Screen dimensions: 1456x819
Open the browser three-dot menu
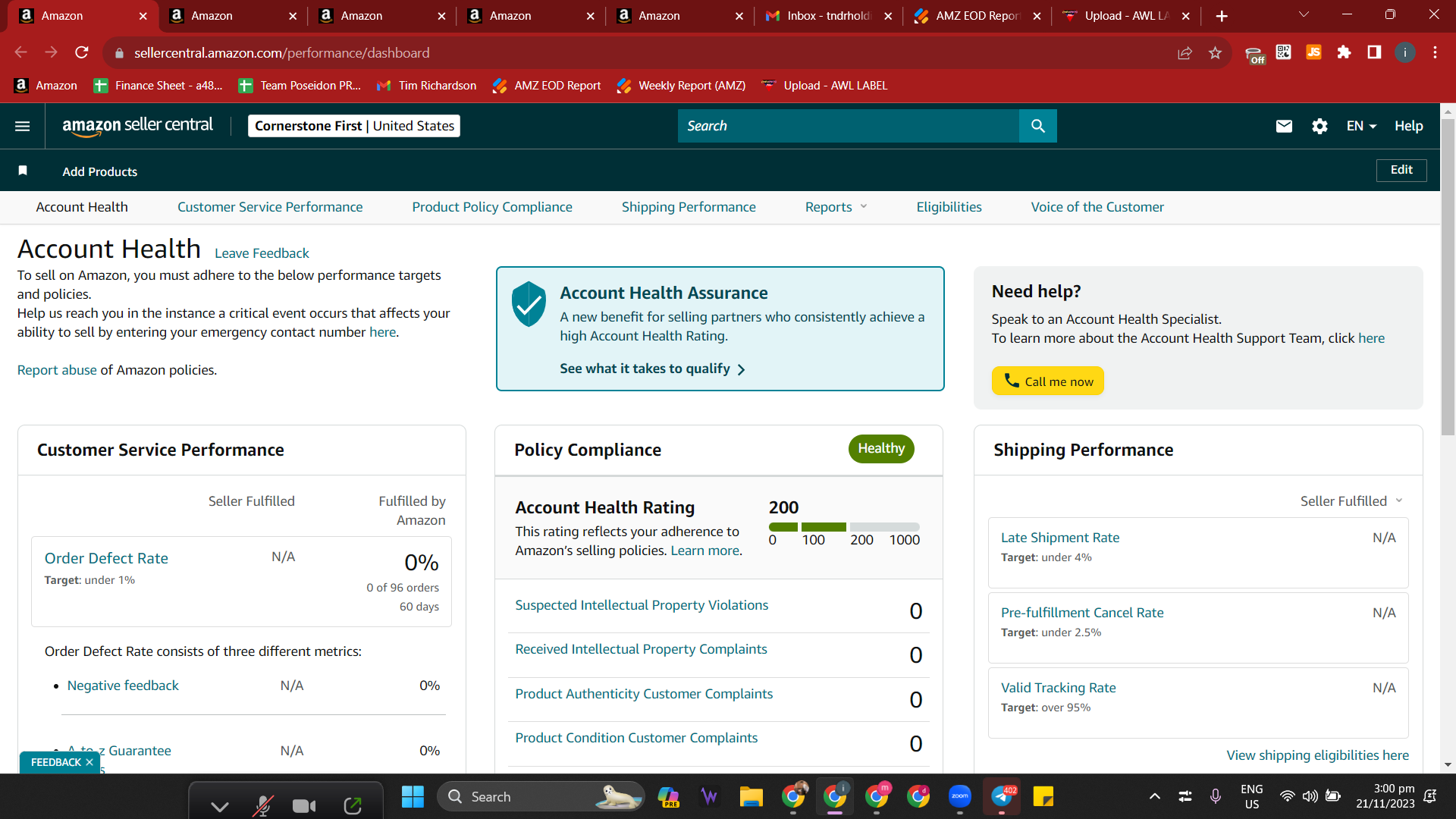[1435, 52]
